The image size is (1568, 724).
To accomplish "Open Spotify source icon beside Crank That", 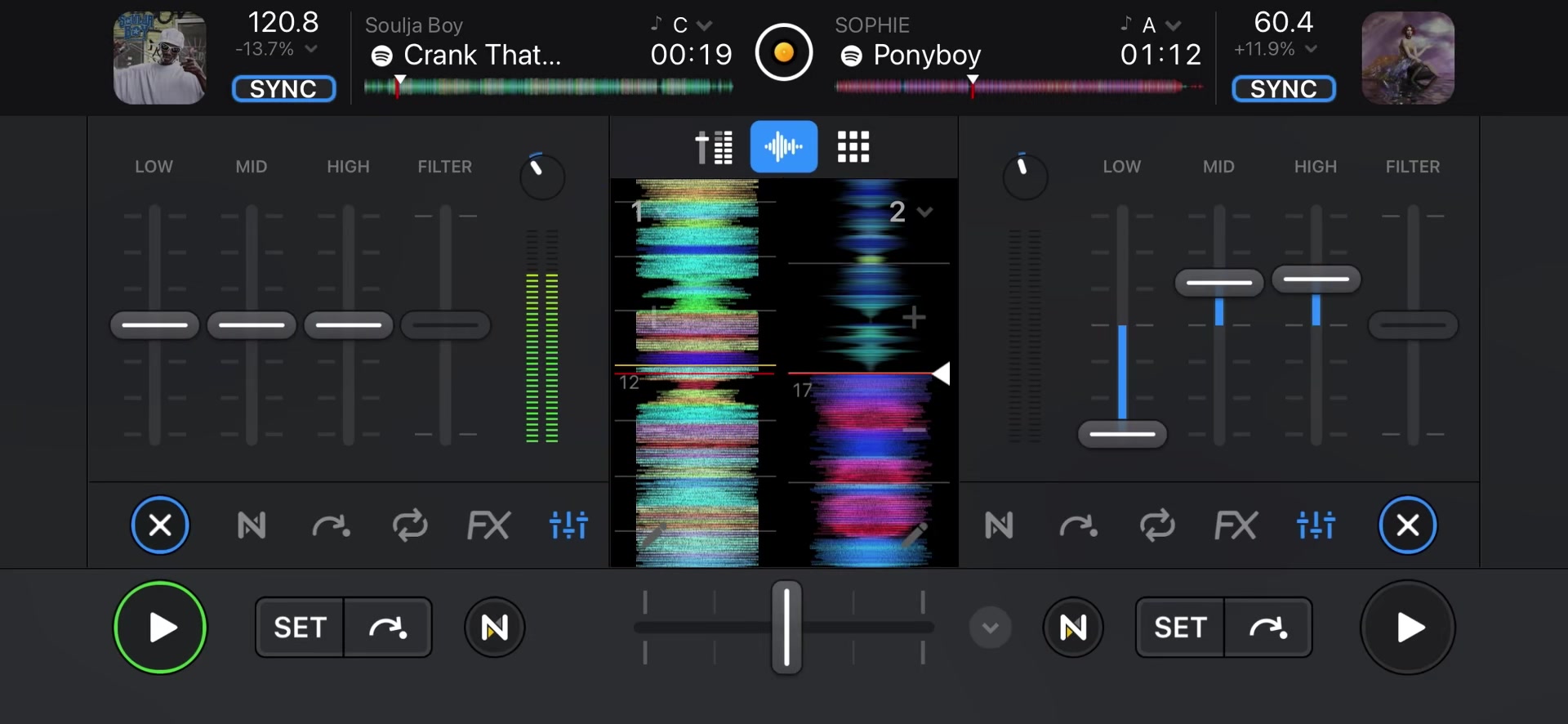I will click(382, 56).
